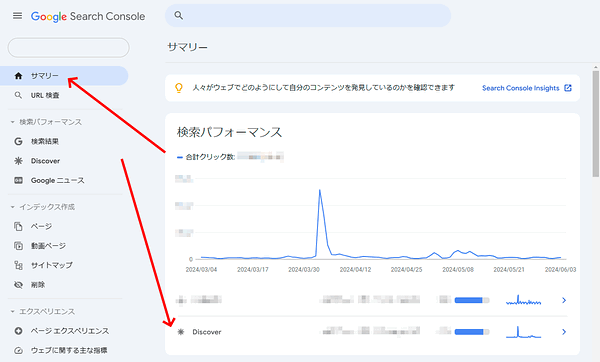Click the first row sparkline thumbnail

tap(523, 300)
